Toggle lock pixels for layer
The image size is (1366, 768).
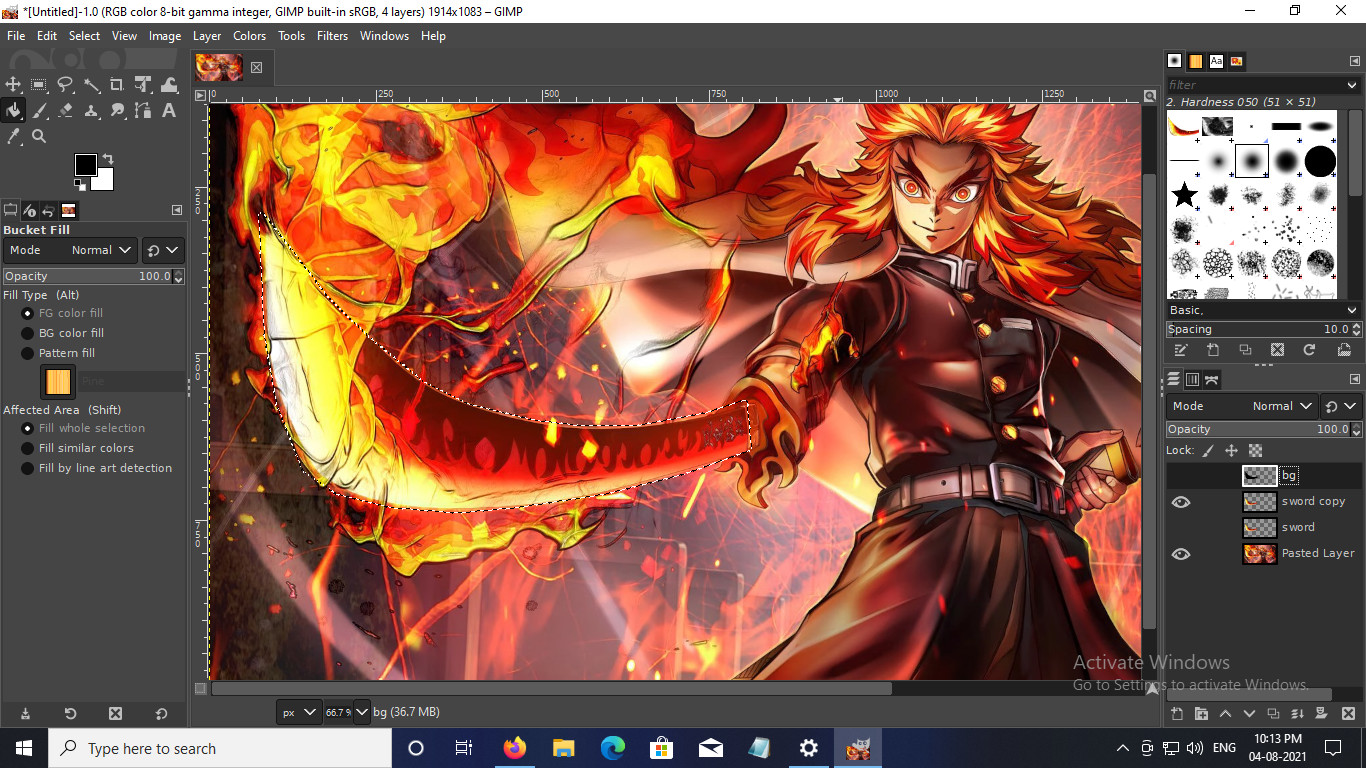pyautogui.click(x=1208, y=451)
